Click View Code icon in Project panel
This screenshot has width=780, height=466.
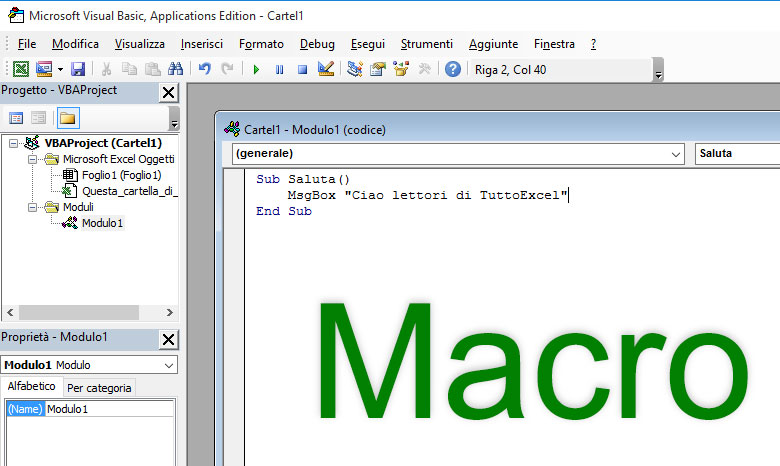(x=16, y=118)
